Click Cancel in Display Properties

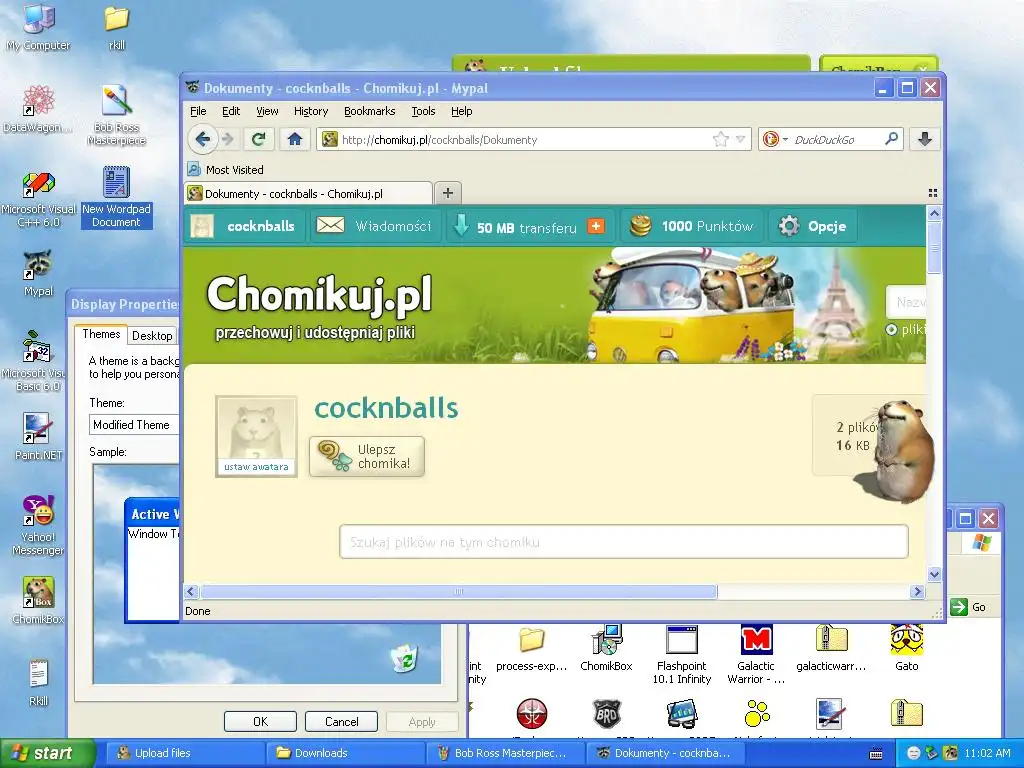tap(342, 722)
